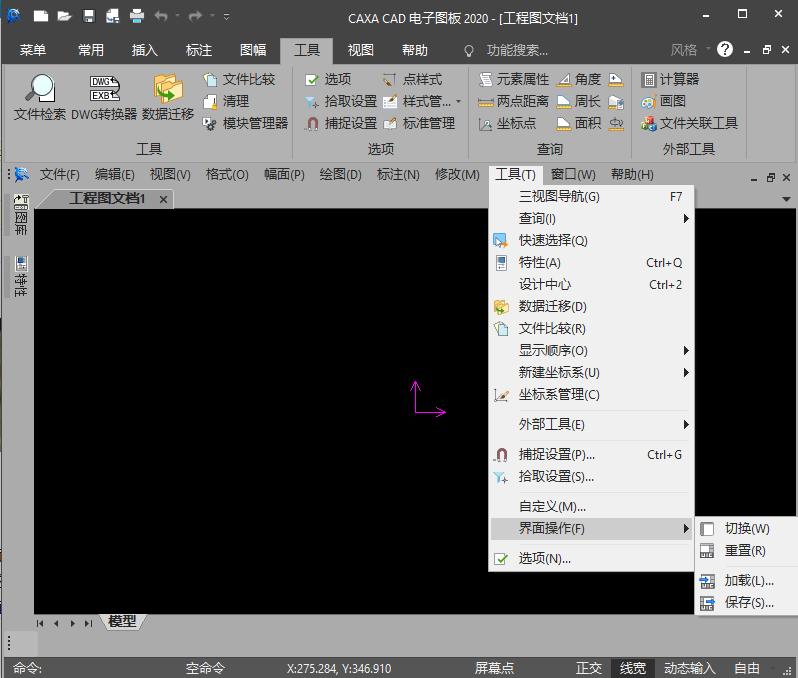Open the help question mark icon
This screenshot has width=798, height=678.
tap(725, 49)
